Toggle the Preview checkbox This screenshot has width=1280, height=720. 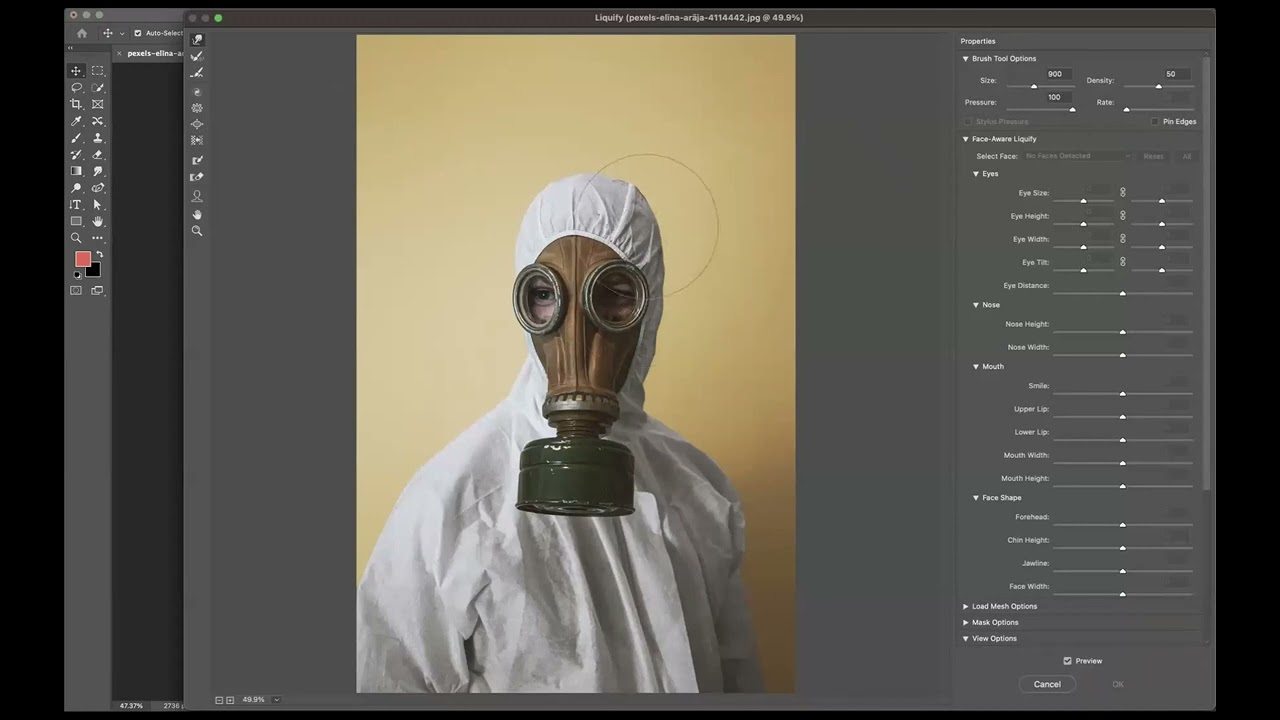click(x=1067, y=661)
